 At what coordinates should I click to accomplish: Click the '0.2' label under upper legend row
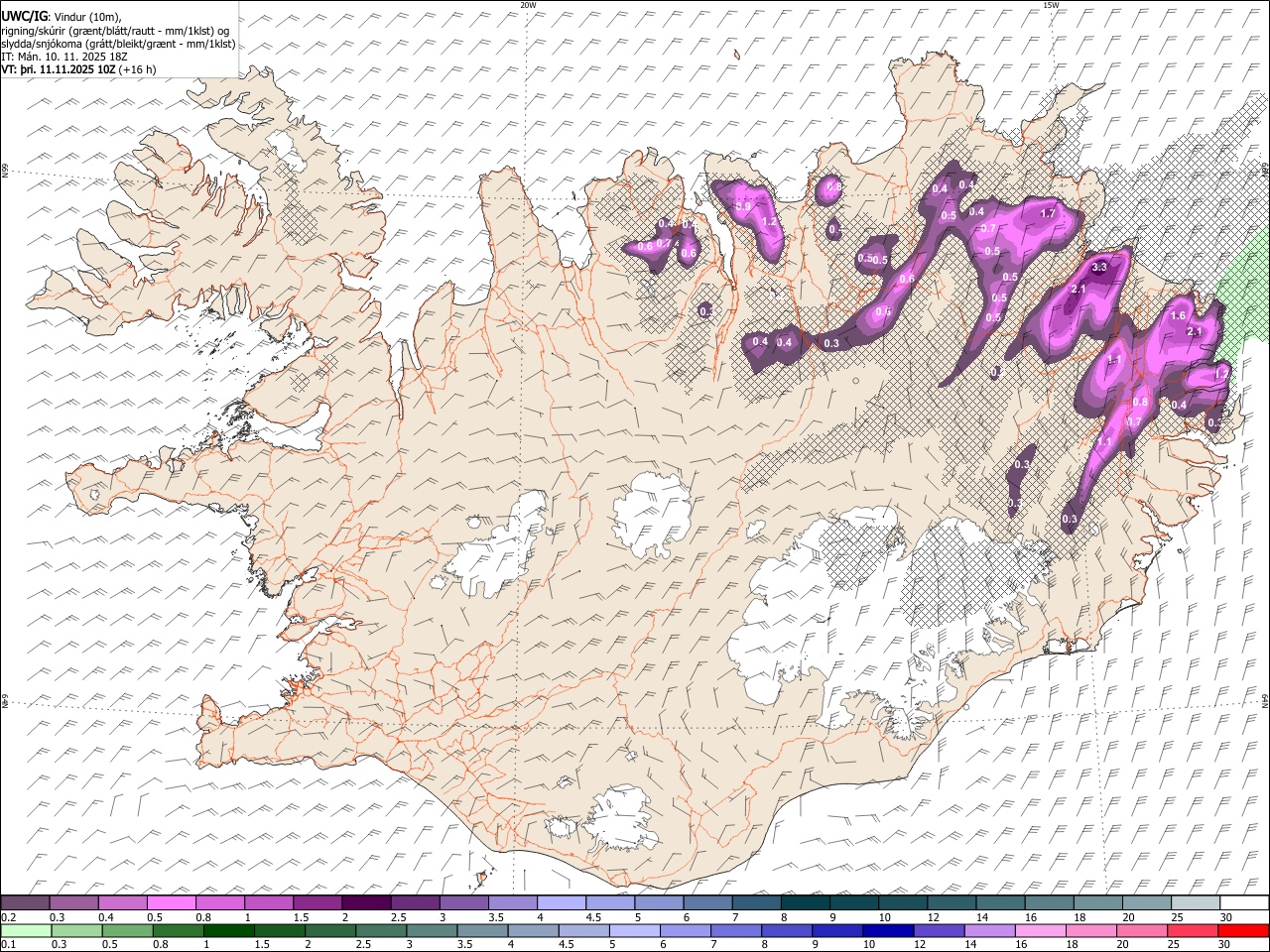pos(8,917)
